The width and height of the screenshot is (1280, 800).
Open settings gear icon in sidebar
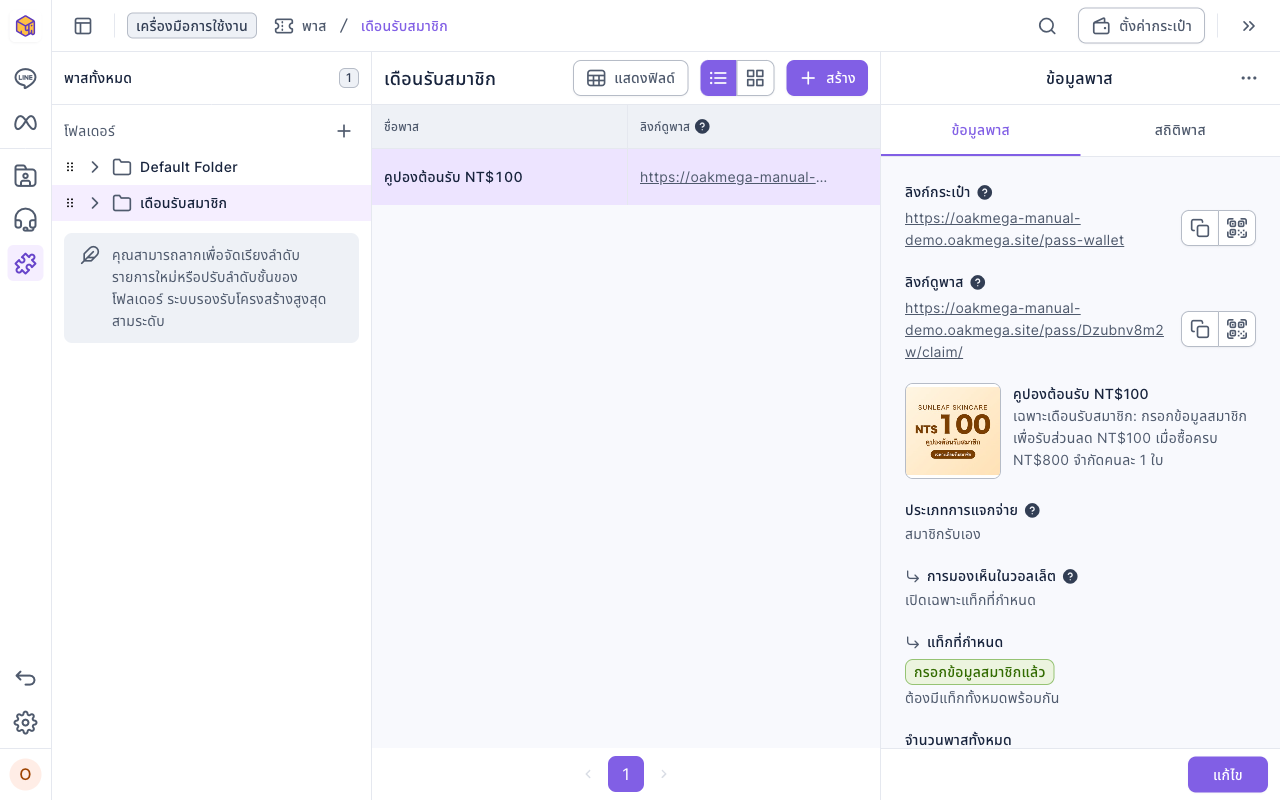[x=25, y=722]
